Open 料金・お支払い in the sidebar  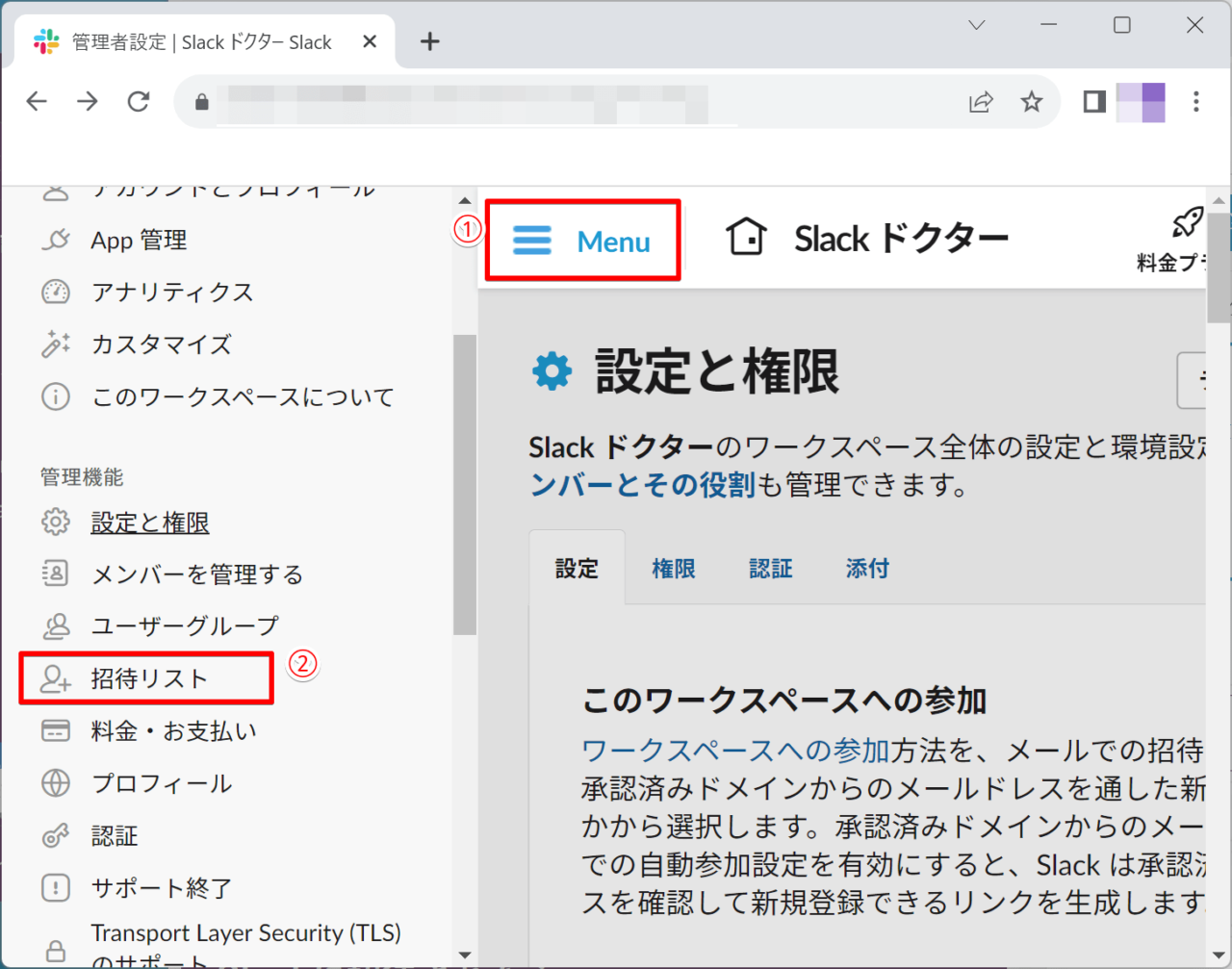pos(174,731)
